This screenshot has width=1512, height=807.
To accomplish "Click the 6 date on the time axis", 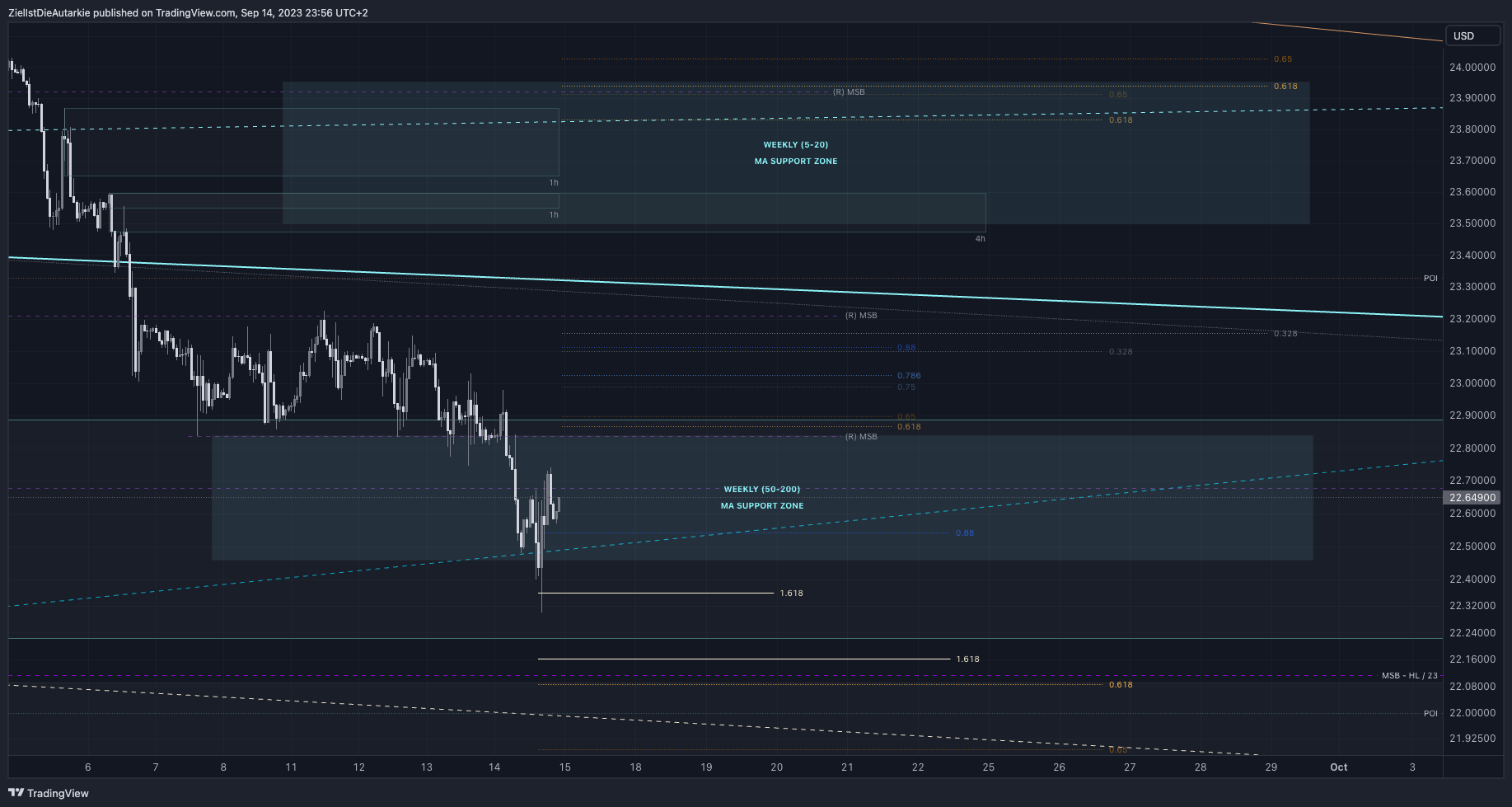I will [x=88, y=767].
